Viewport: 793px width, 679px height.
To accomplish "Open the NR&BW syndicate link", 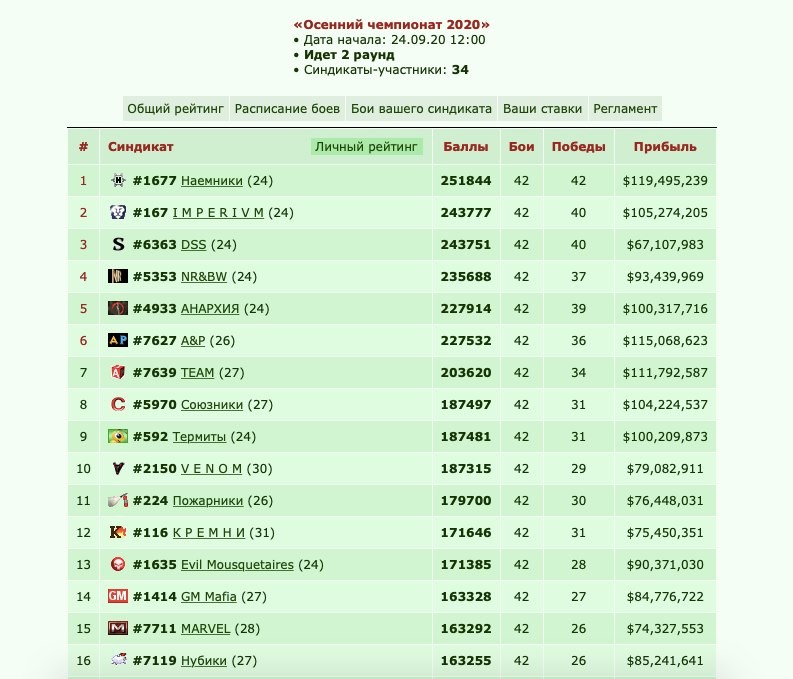I will click(204, 277).
